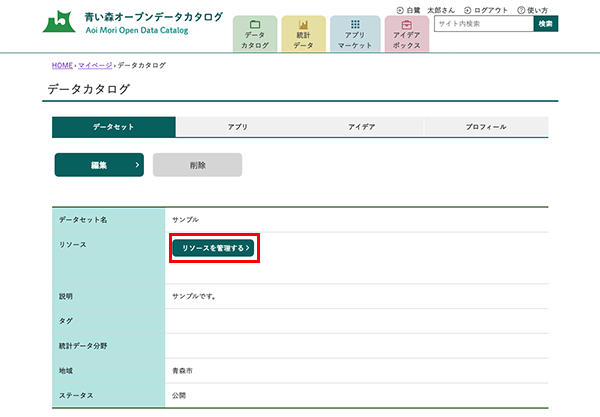Open the user name link in header
Screen dimensions: 600x417
[426, 10]
